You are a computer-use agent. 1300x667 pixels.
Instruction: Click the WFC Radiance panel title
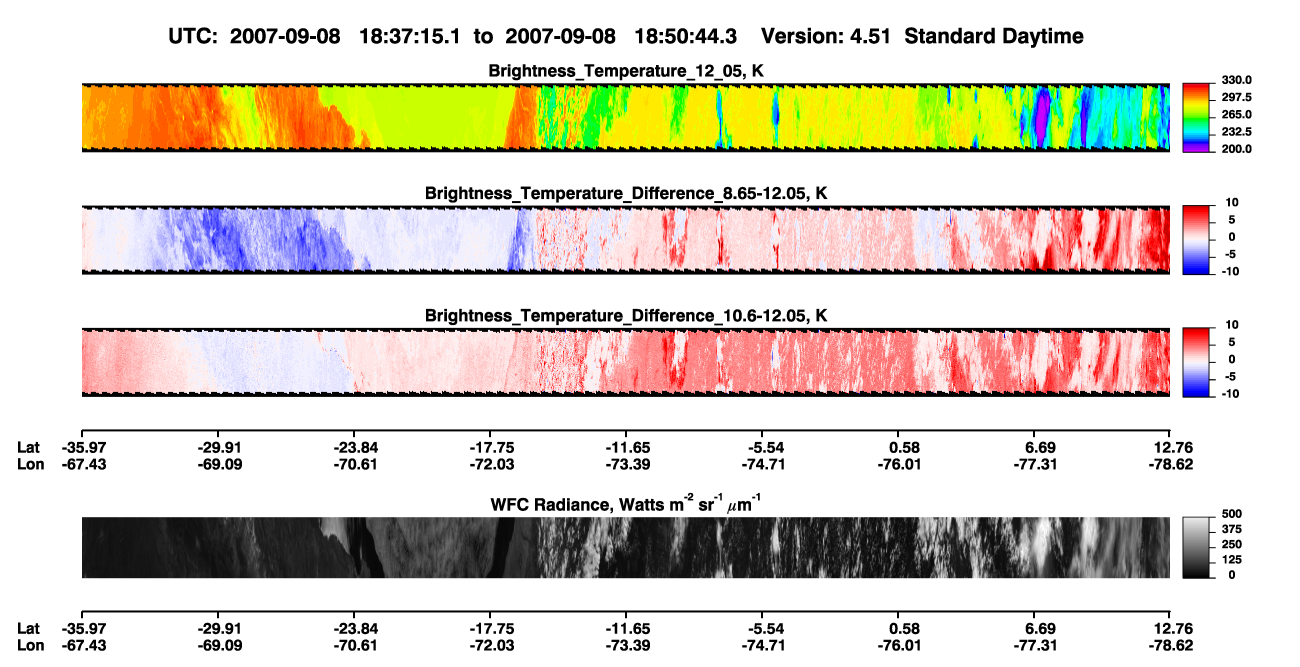click(x=625, y=504)
